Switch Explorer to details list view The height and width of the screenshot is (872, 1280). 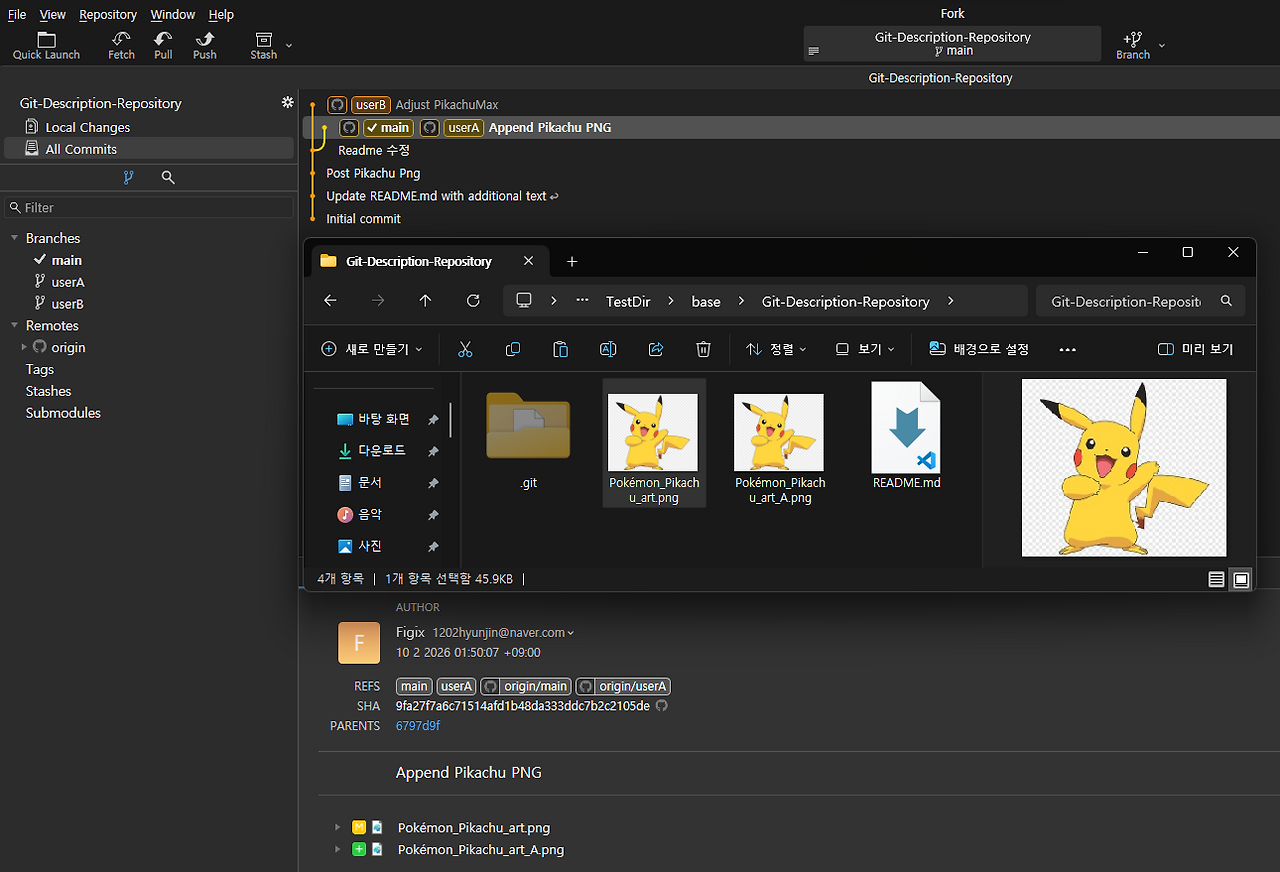(x=1216, y=580)
